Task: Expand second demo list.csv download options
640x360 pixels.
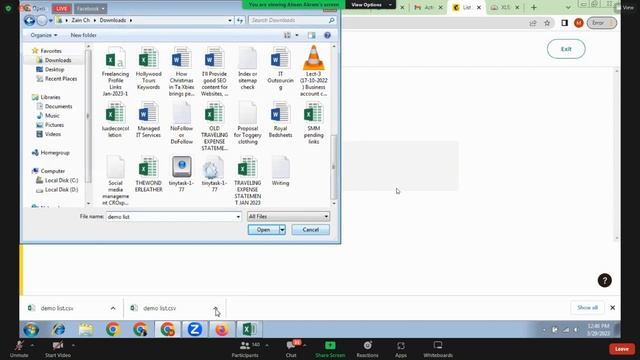Action: click(216, 308)
